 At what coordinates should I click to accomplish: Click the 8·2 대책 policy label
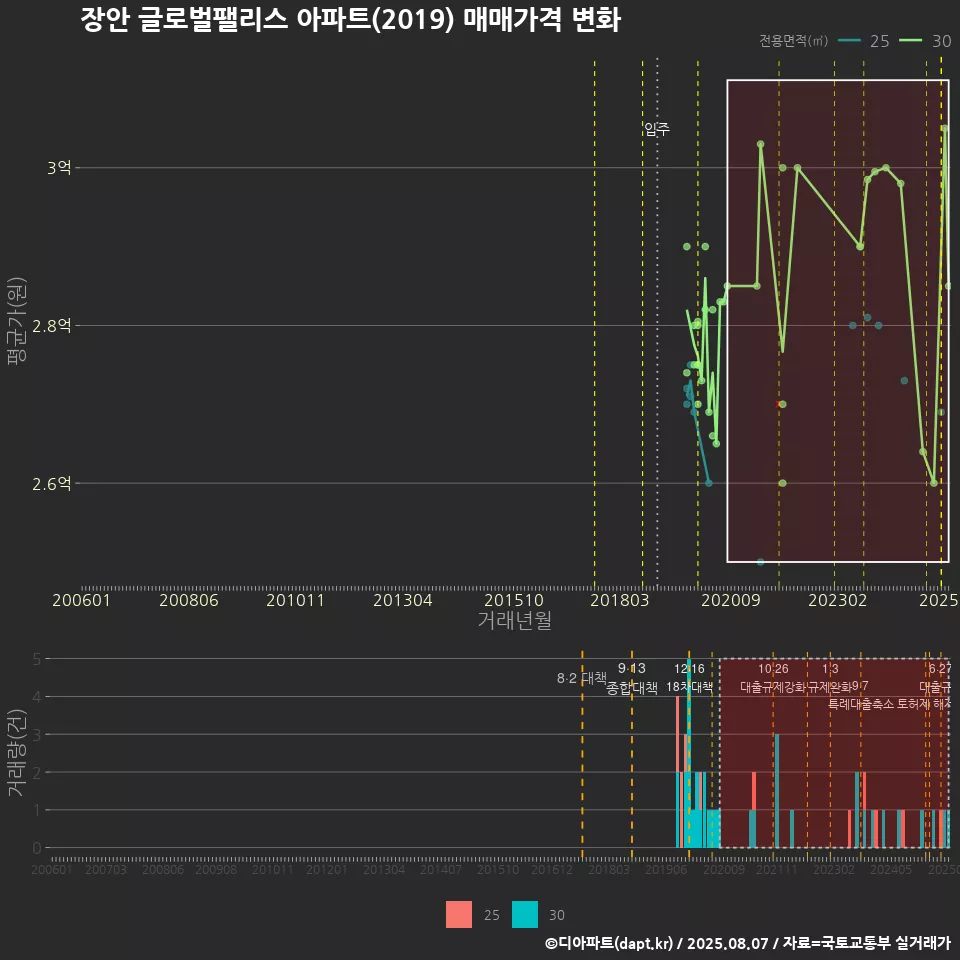[582, 678]
